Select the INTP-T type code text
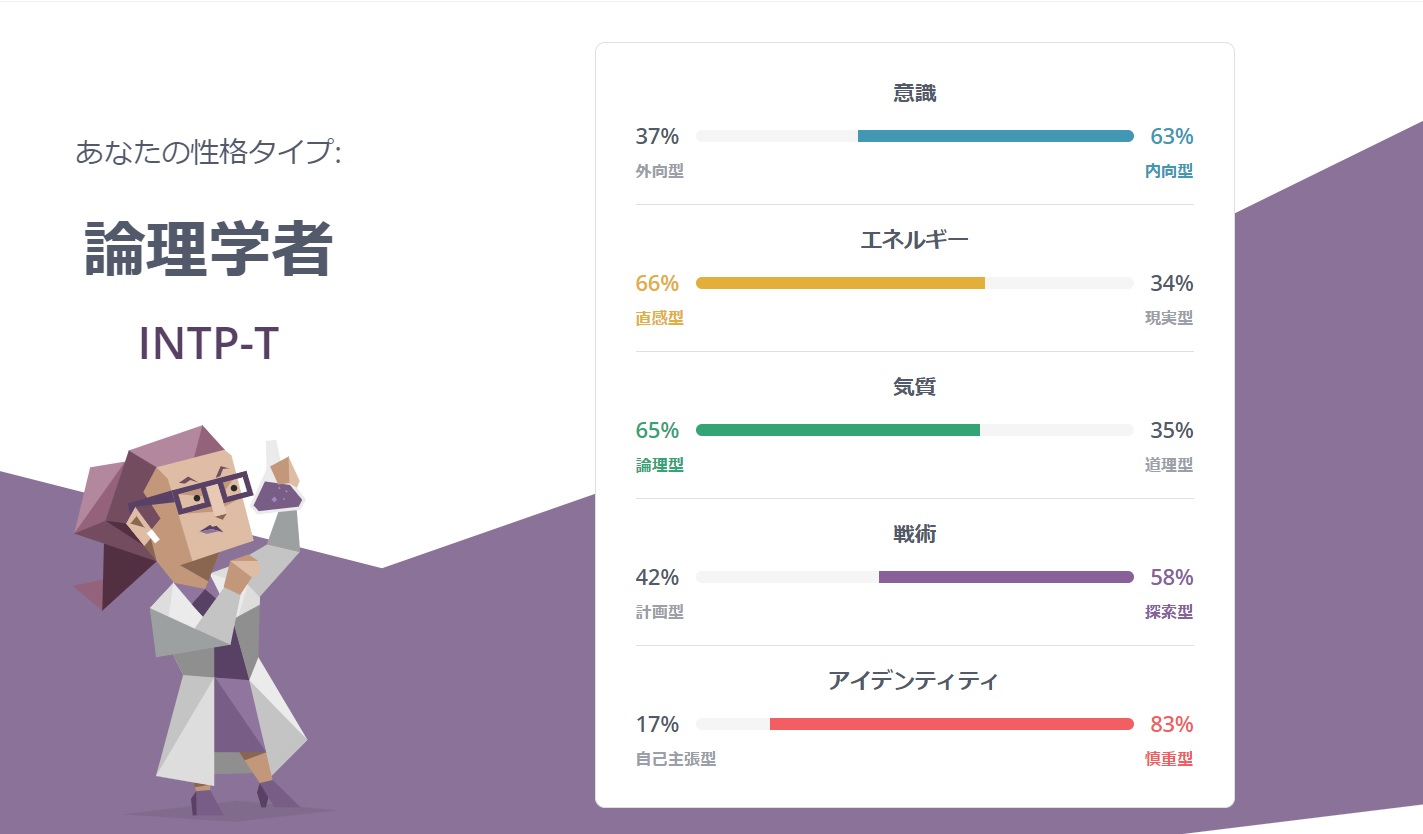 tap(209, 343)
